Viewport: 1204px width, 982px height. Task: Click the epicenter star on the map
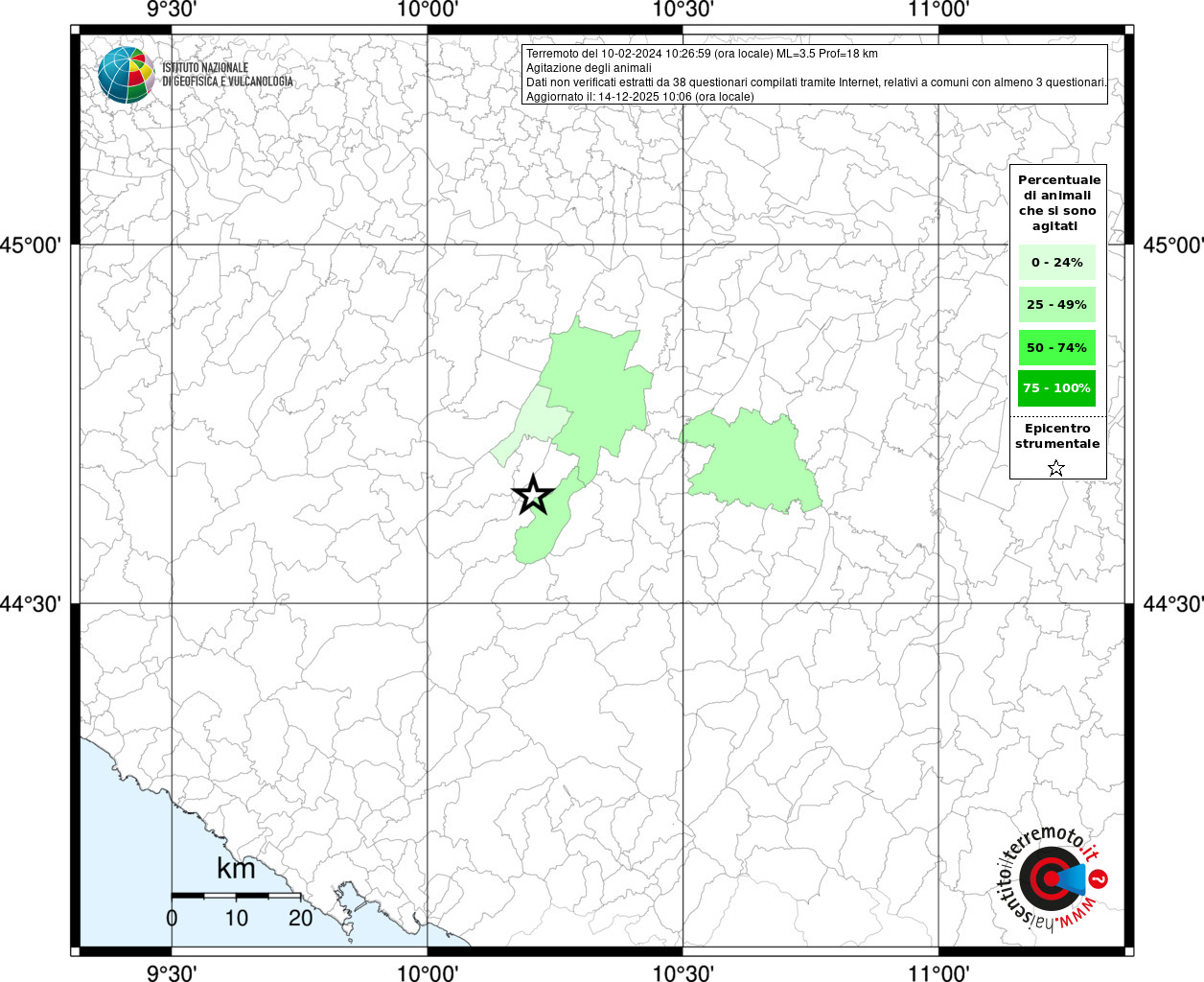point(533,495)
